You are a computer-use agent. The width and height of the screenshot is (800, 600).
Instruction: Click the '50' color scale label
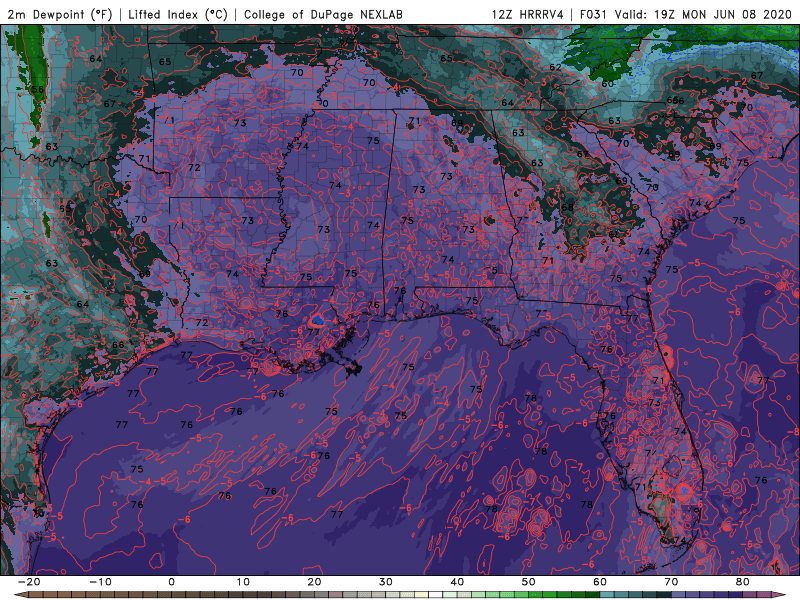coord(529,582)
